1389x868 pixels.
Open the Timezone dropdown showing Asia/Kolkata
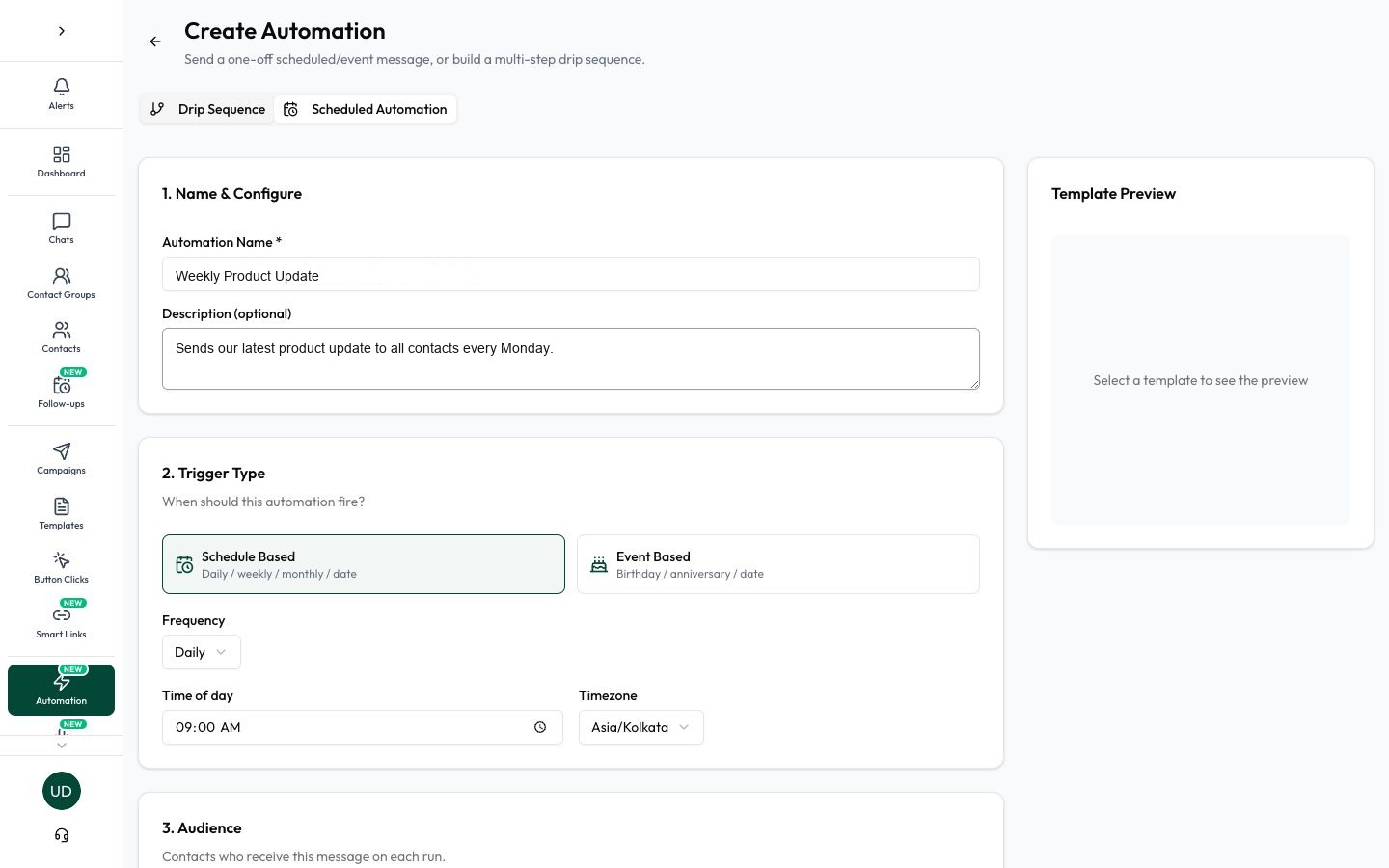(641, 727)
